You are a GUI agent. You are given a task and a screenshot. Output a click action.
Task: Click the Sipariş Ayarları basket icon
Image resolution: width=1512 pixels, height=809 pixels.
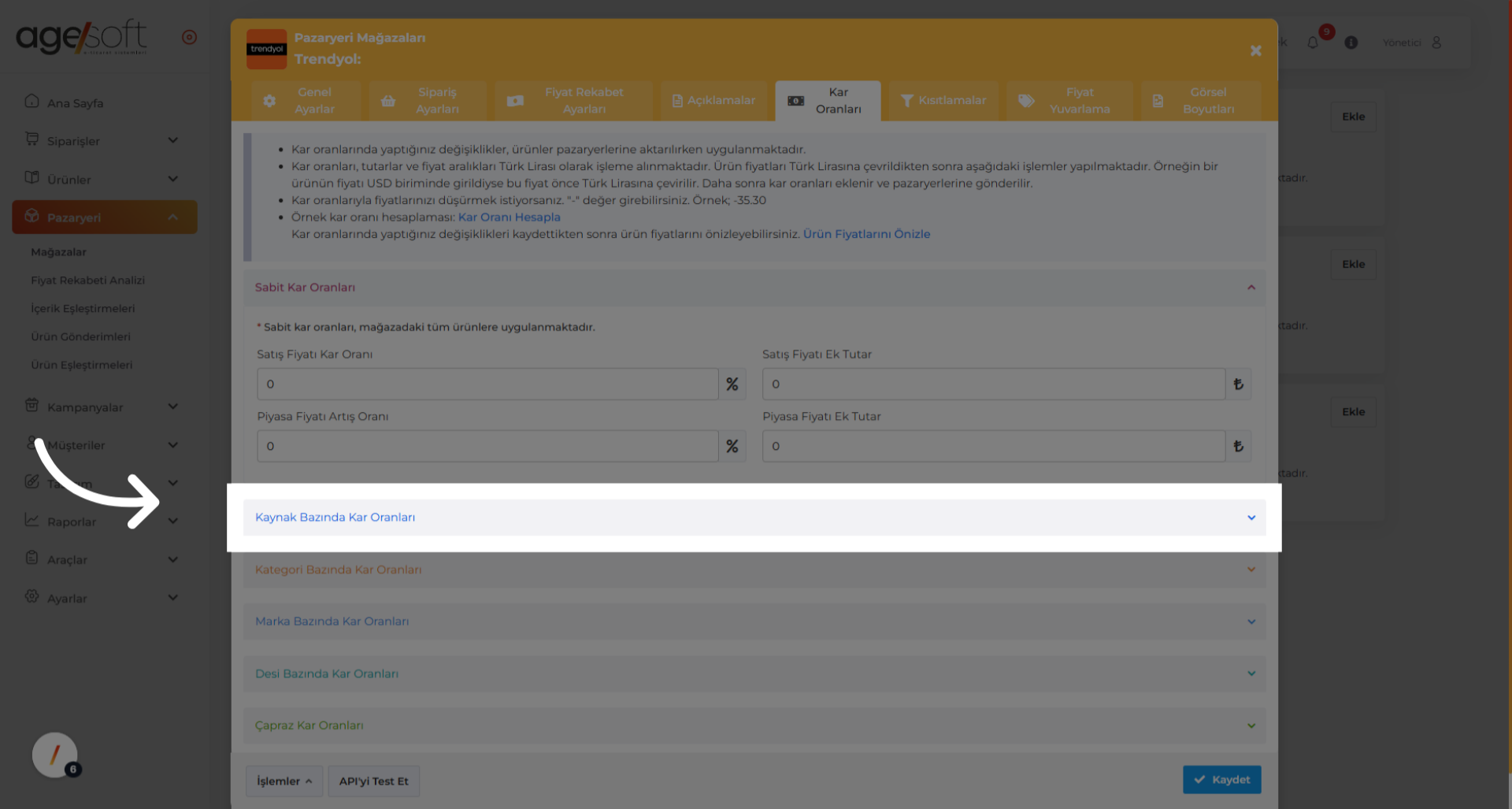point(388,101)
